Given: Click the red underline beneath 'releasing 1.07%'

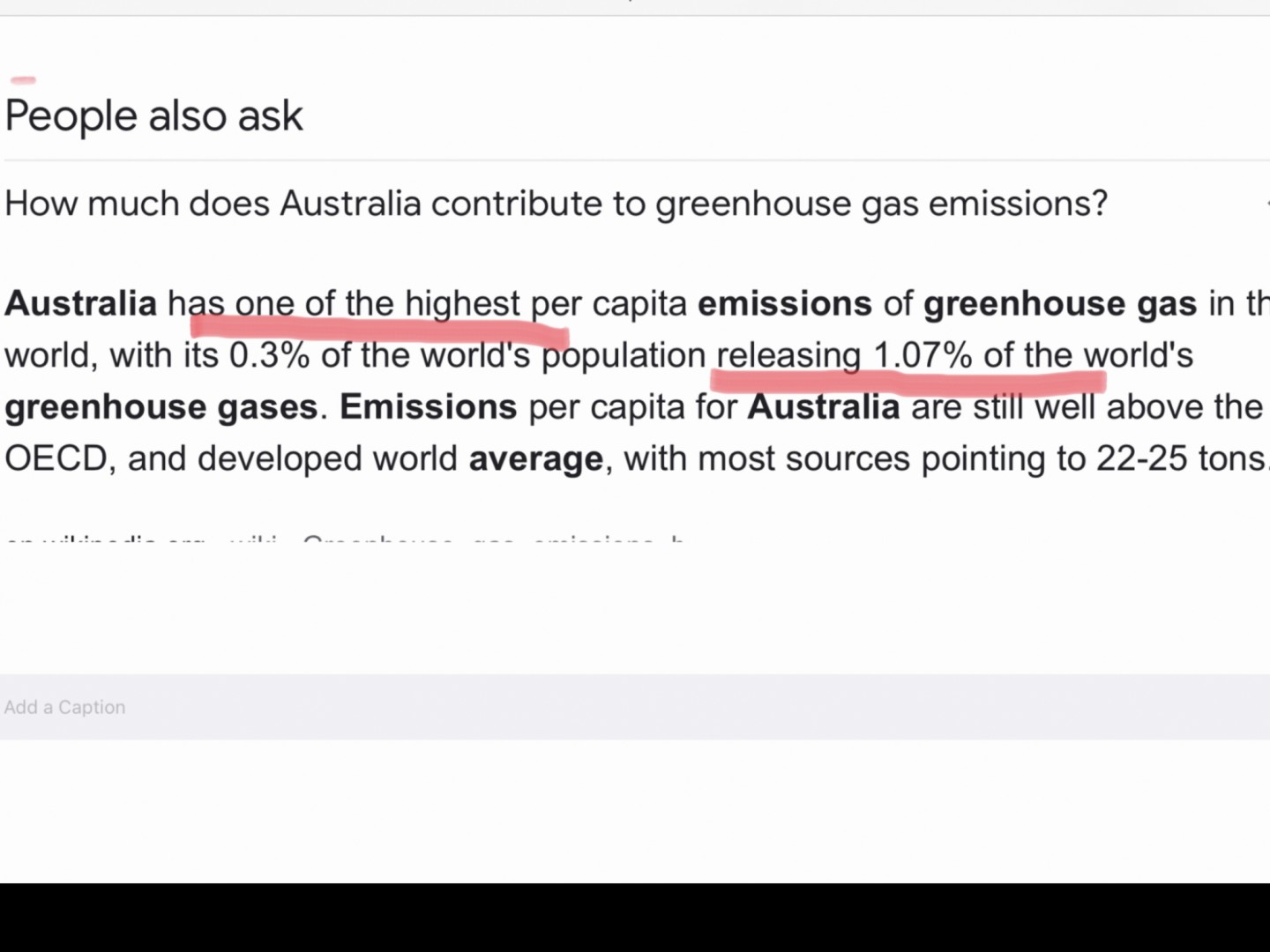Looking at the screenshot, I should click(908, 382).
